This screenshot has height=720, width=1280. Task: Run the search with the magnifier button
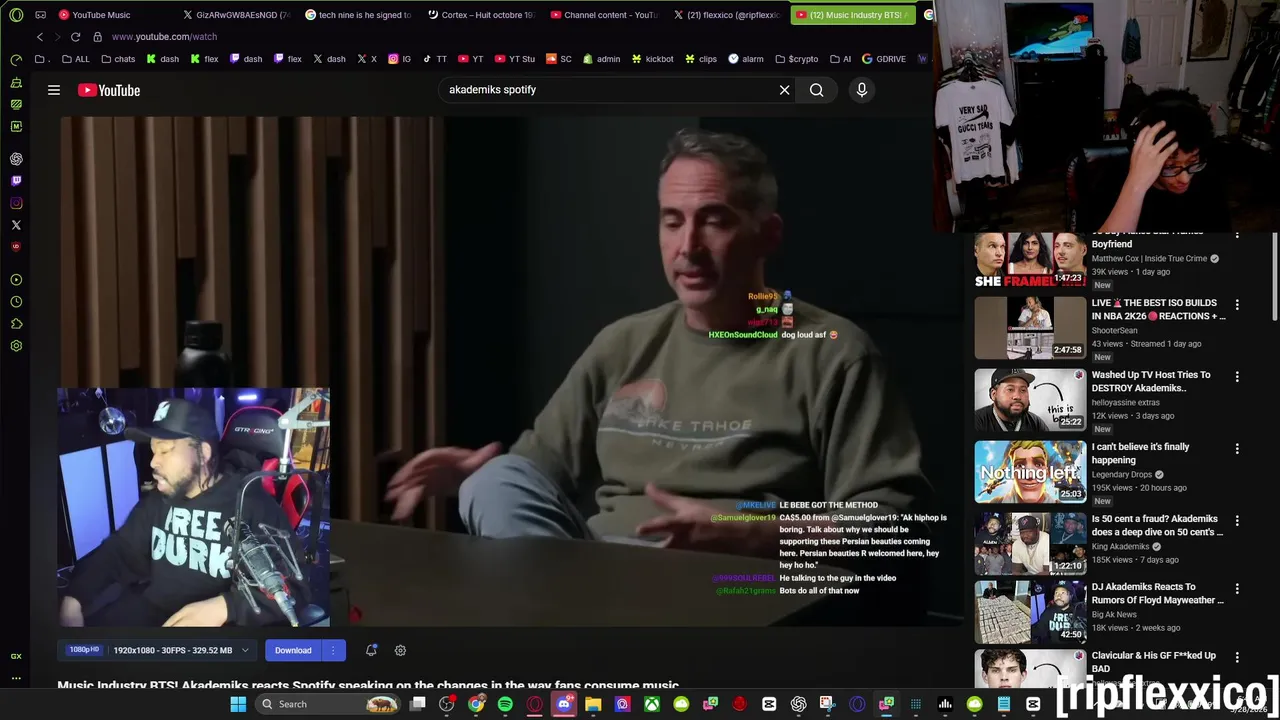[816, 90]
